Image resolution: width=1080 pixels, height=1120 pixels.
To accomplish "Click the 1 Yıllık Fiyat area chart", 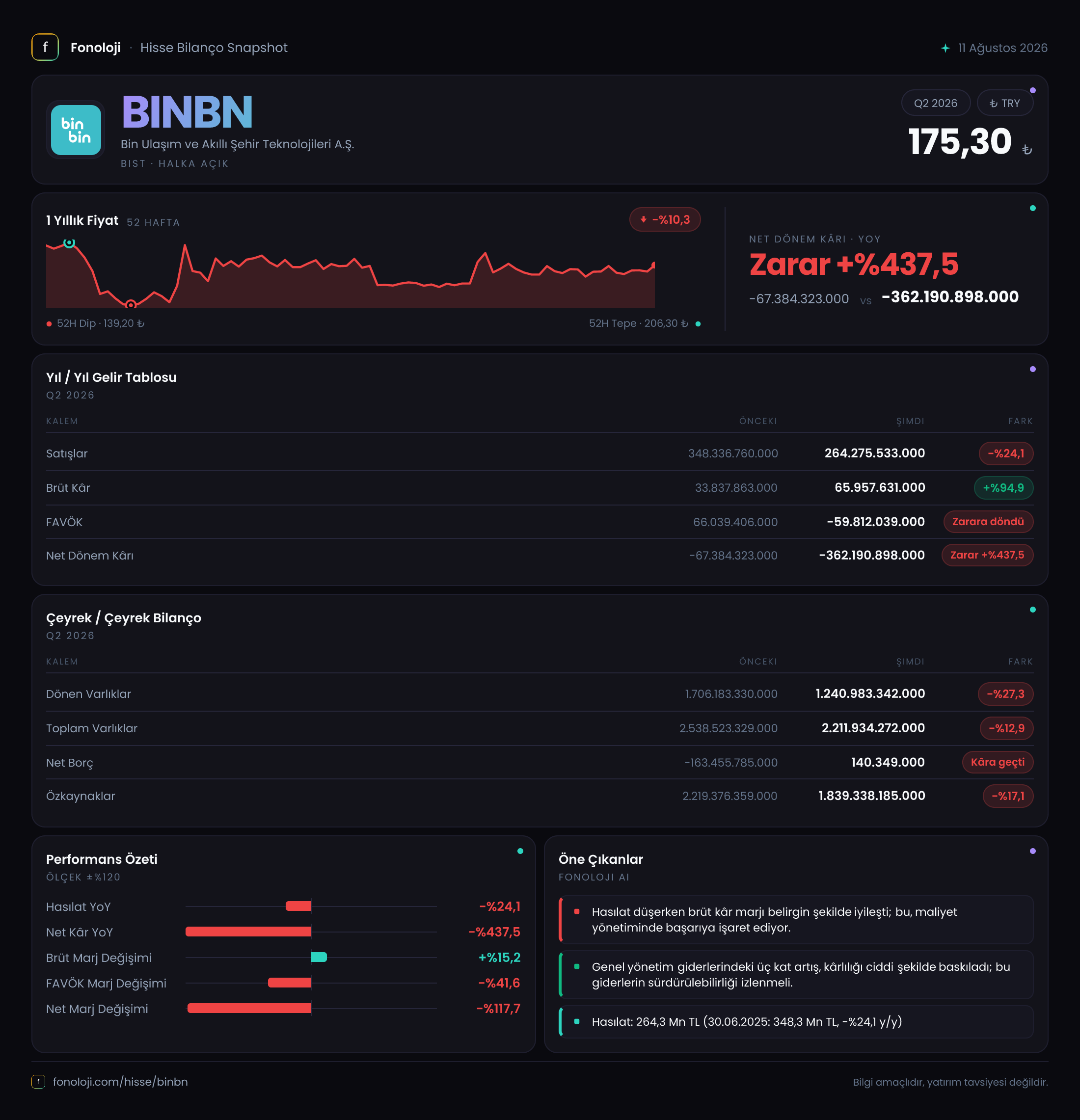I will (351, 274).
